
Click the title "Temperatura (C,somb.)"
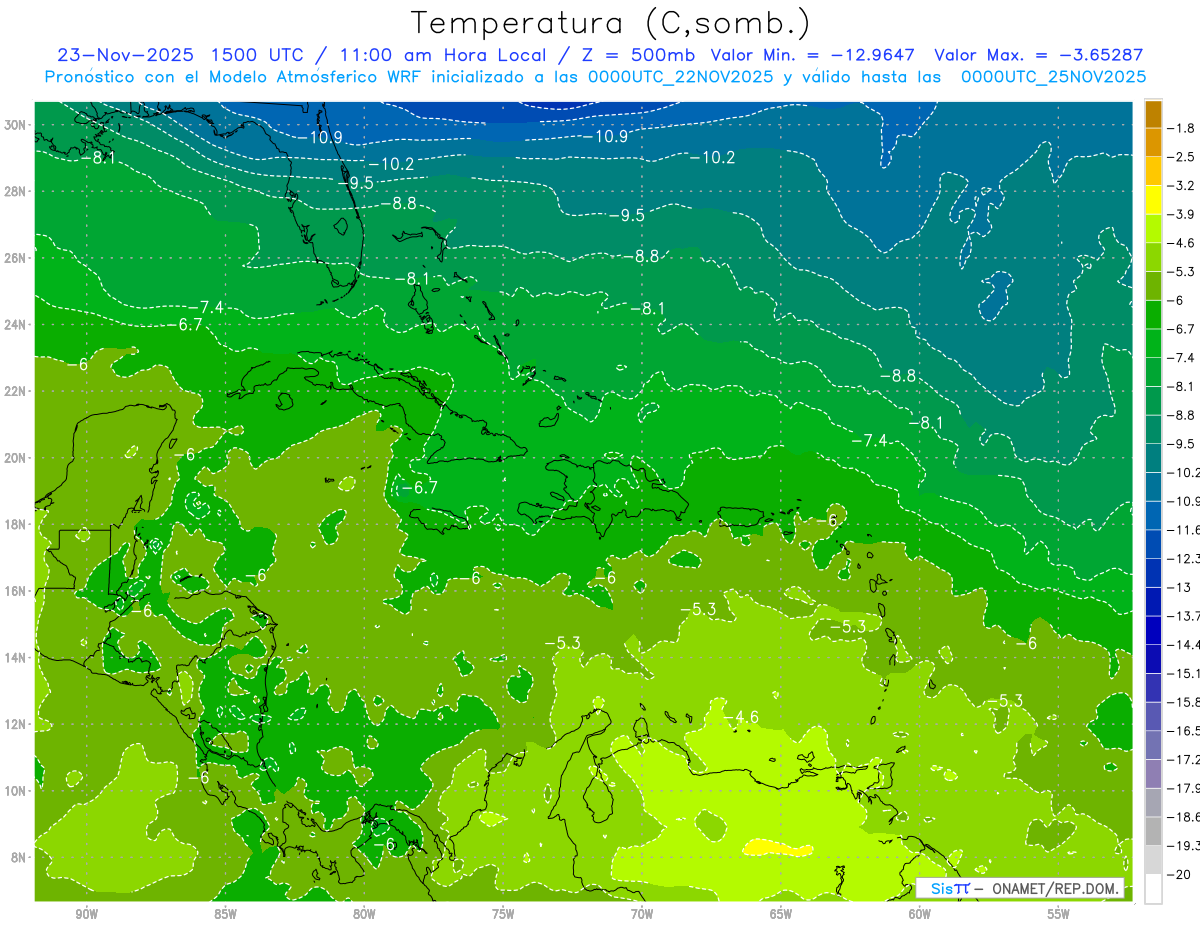pyautogui.click(x=611, y=23)
